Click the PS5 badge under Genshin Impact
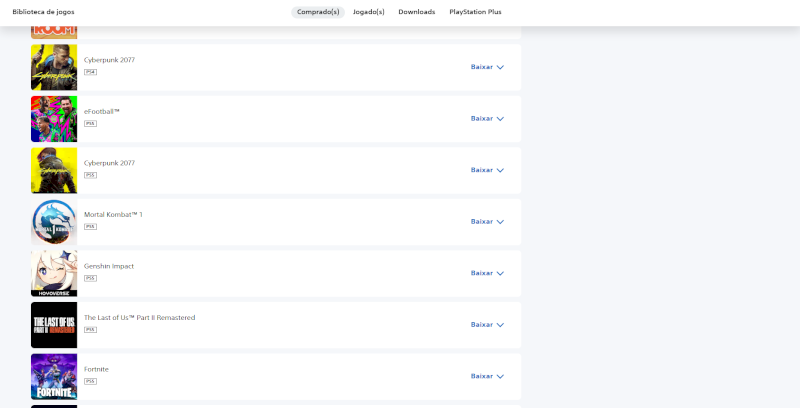This screenshot has width=800, height=408. coord(90,278)
